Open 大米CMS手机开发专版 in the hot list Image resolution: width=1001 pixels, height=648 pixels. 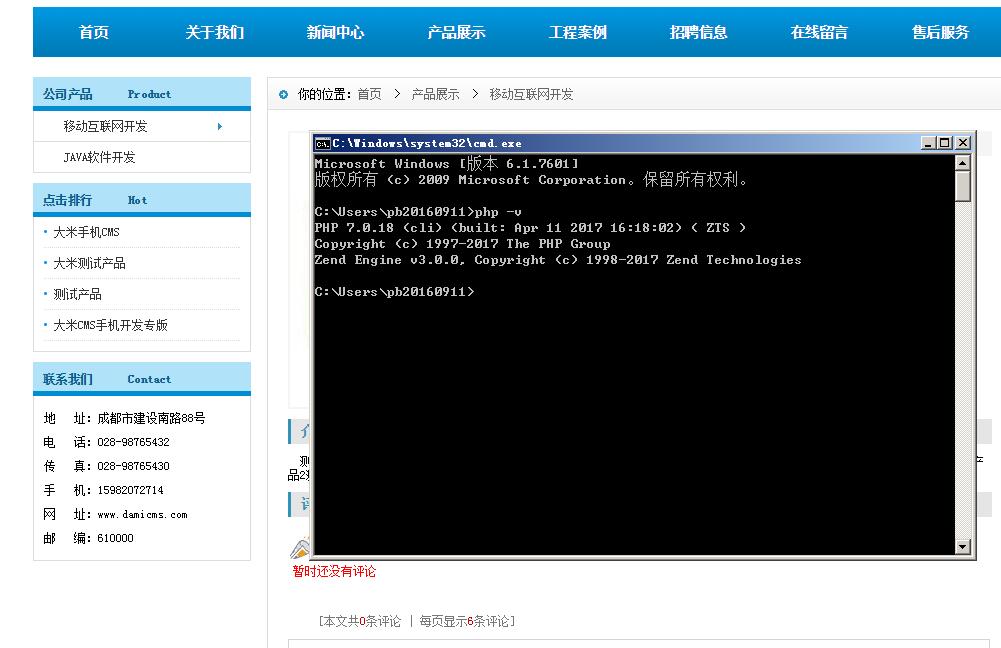point(110,325)
